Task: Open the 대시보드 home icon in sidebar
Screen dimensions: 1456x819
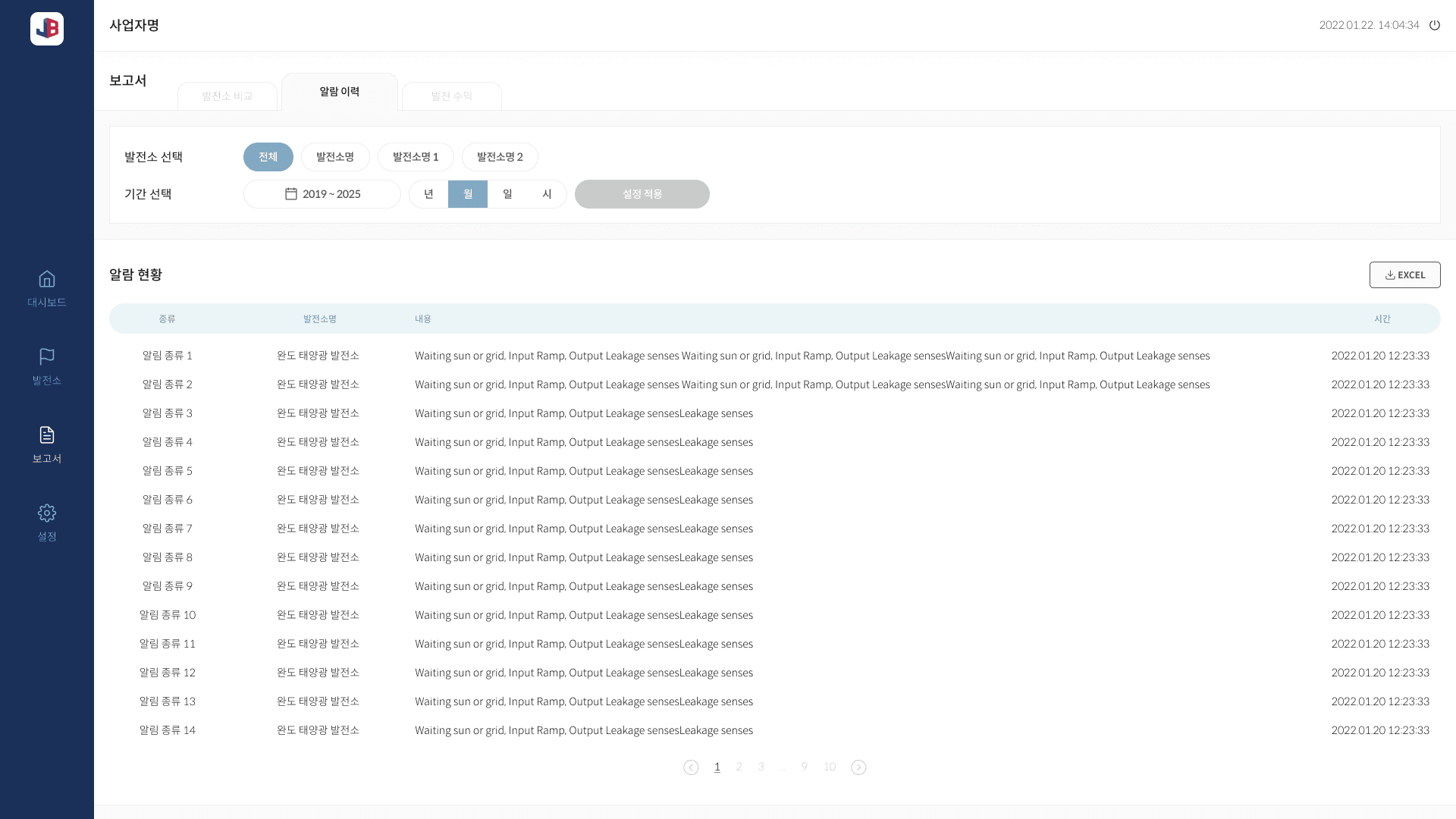Action: 47,279
